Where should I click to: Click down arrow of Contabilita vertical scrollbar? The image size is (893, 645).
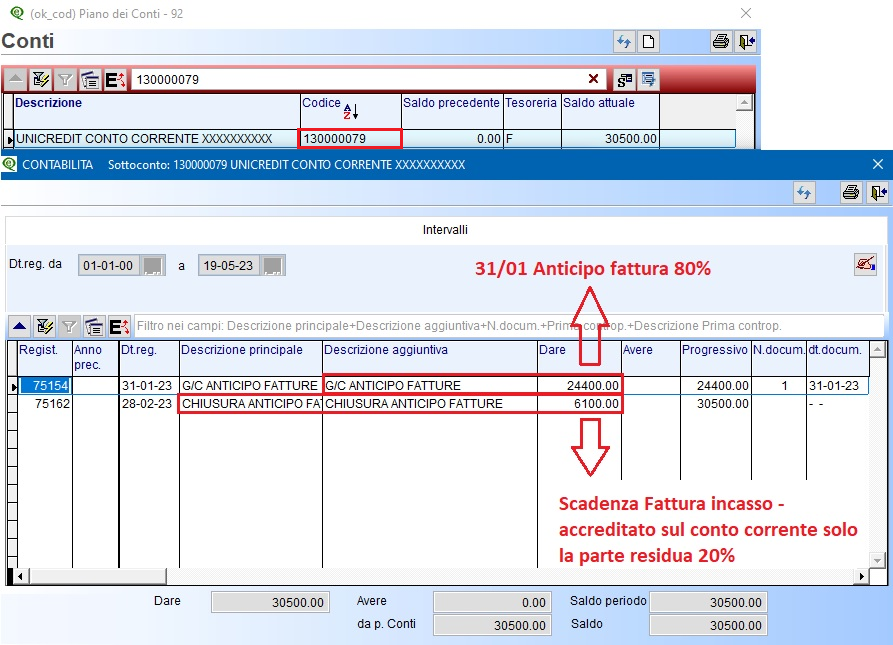tap(878, 560)
